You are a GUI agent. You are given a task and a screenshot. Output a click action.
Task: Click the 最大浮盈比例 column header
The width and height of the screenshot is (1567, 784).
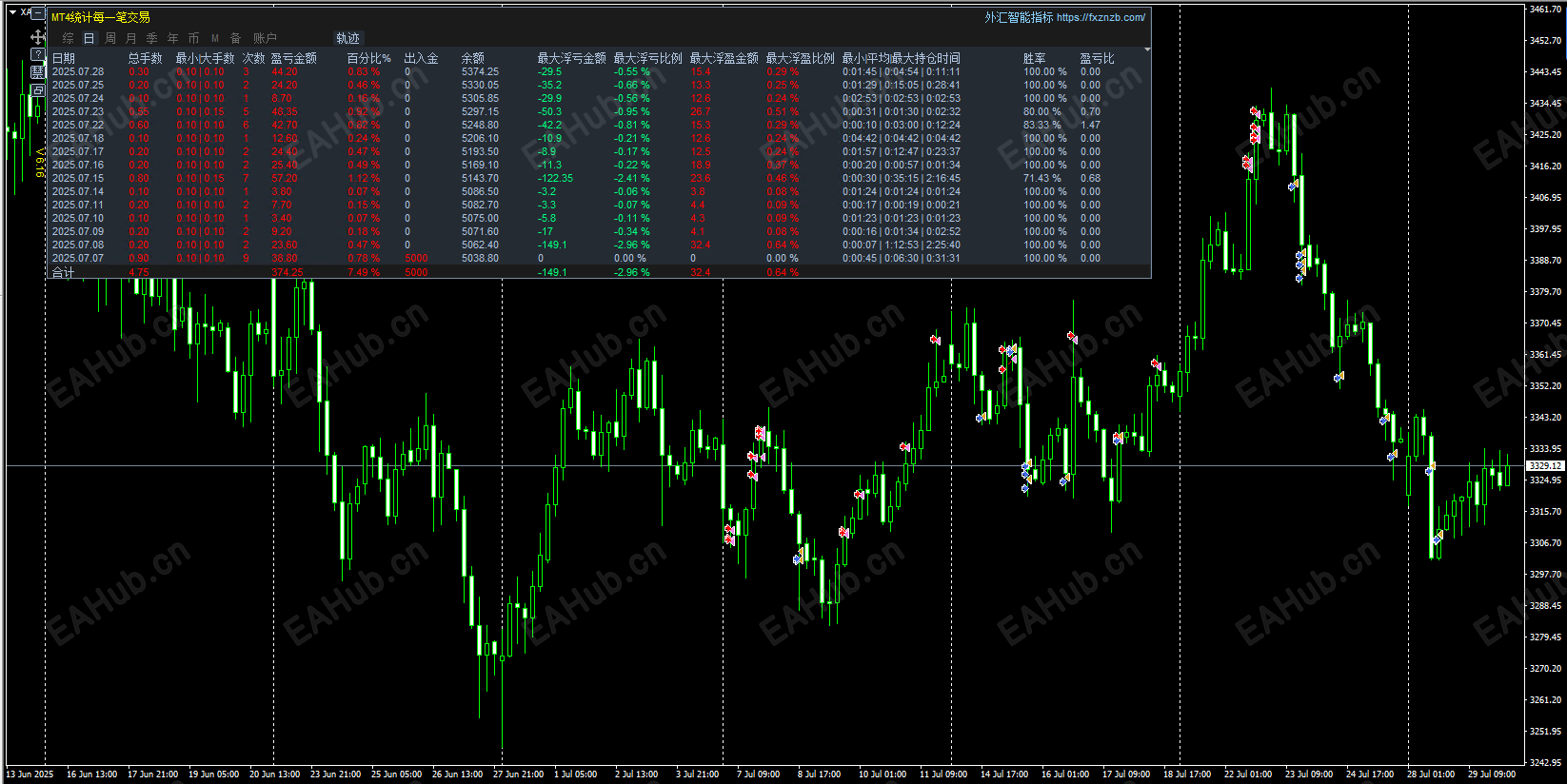(801, 58)
